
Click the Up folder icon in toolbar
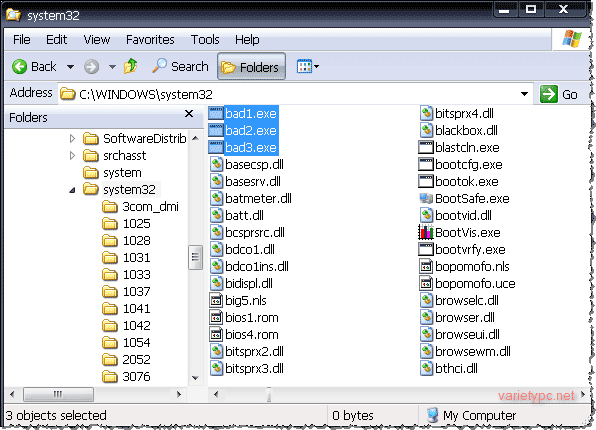pyautogui.click(x=131, y=66)
